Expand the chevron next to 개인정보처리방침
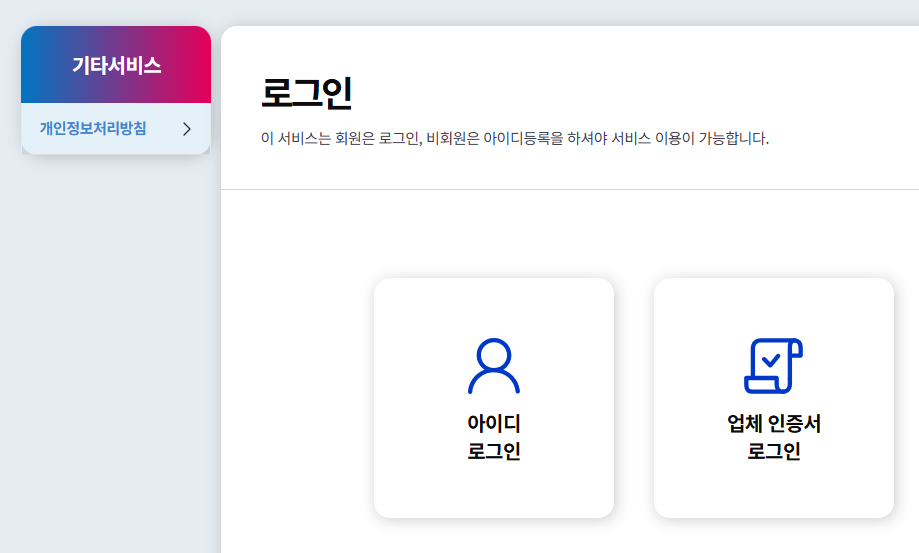This screenshot has width=919, height=553. [186, 129]
